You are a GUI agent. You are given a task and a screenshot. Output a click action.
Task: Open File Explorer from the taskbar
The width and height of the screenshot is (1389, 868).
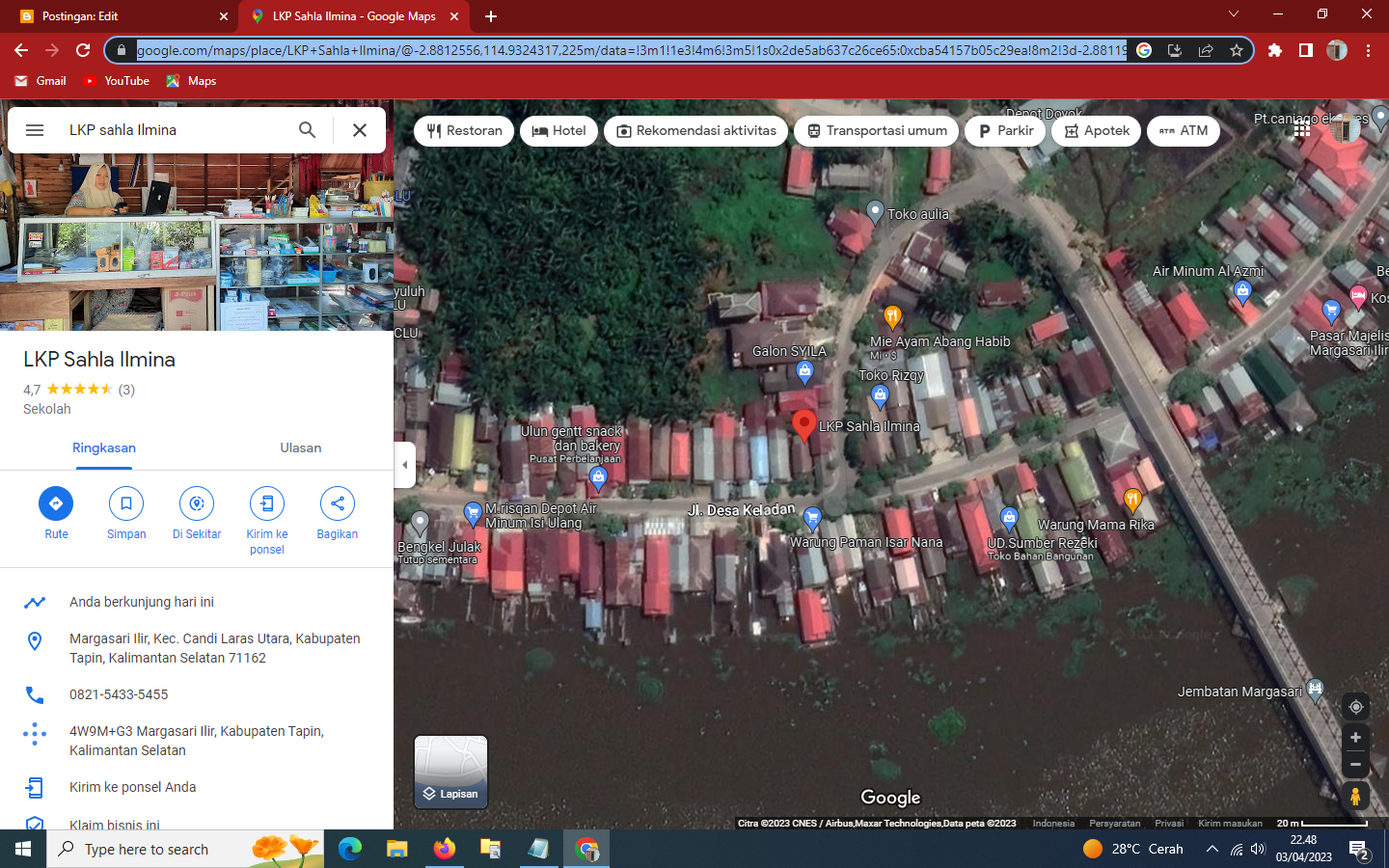tap(397, 849)
